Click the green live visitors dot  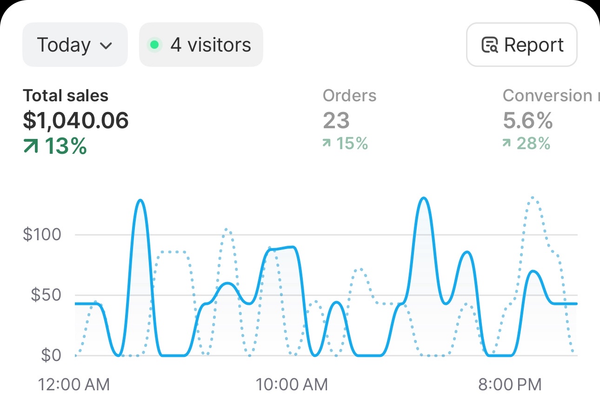pos(154,45)
